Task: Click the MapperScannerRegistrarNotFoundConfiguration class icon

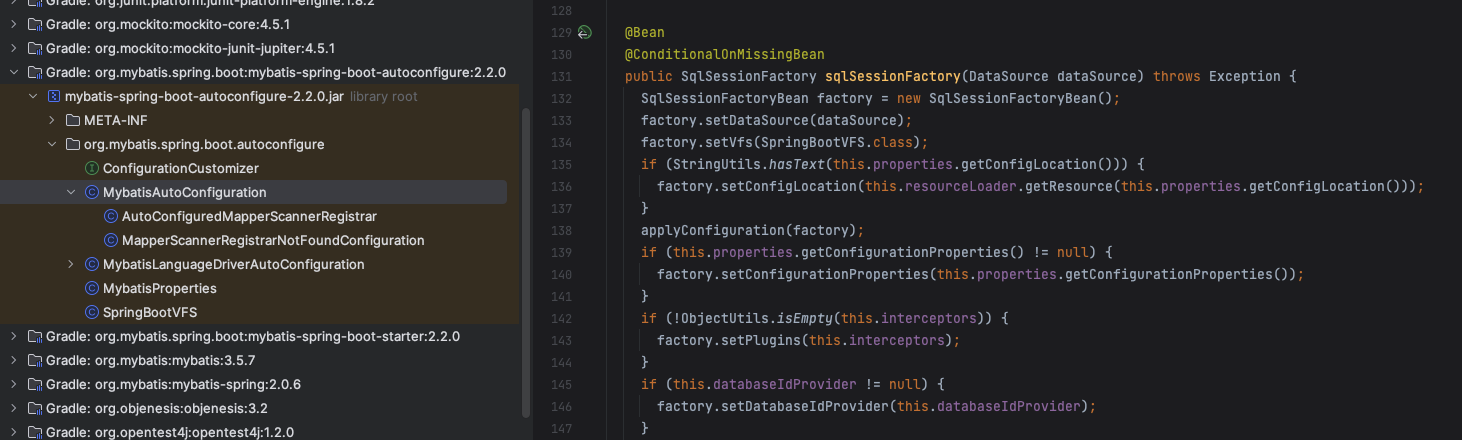Action: [x=111, y=240]
